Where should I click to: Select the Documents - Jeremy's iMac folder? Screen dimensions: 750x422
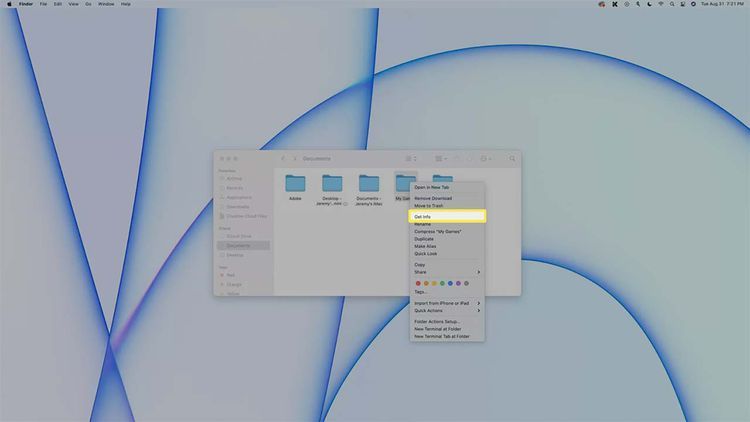coord(369,183)
